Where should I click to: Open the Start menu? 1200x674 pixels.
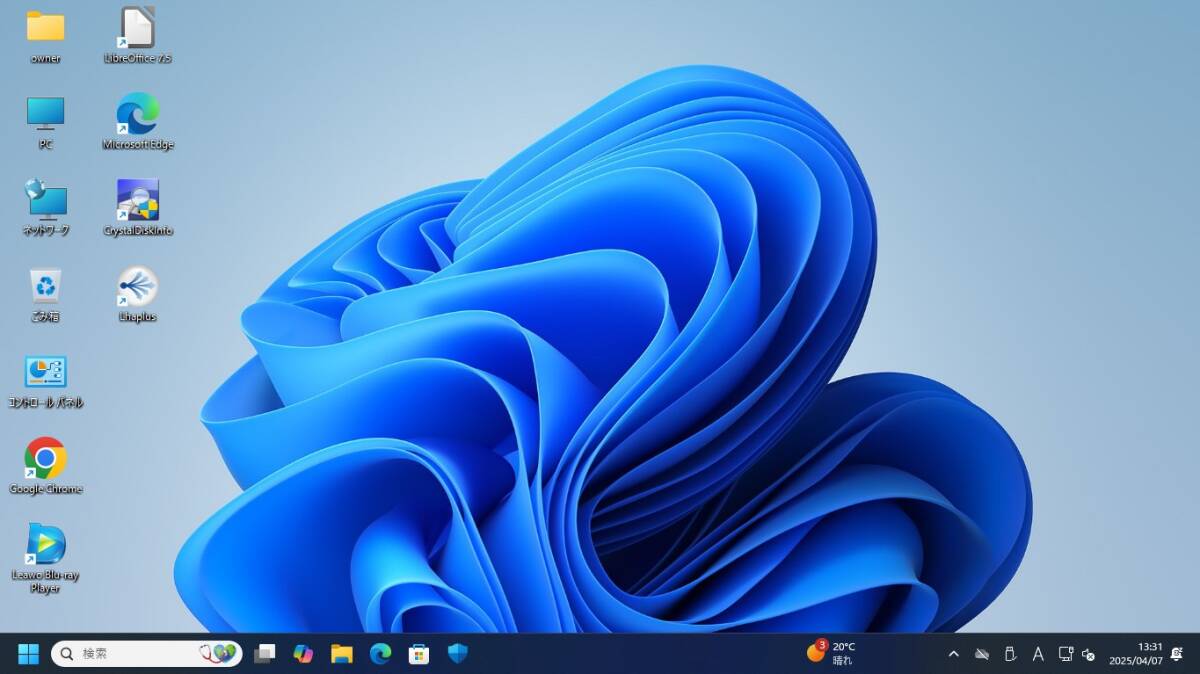click(26, 652)
